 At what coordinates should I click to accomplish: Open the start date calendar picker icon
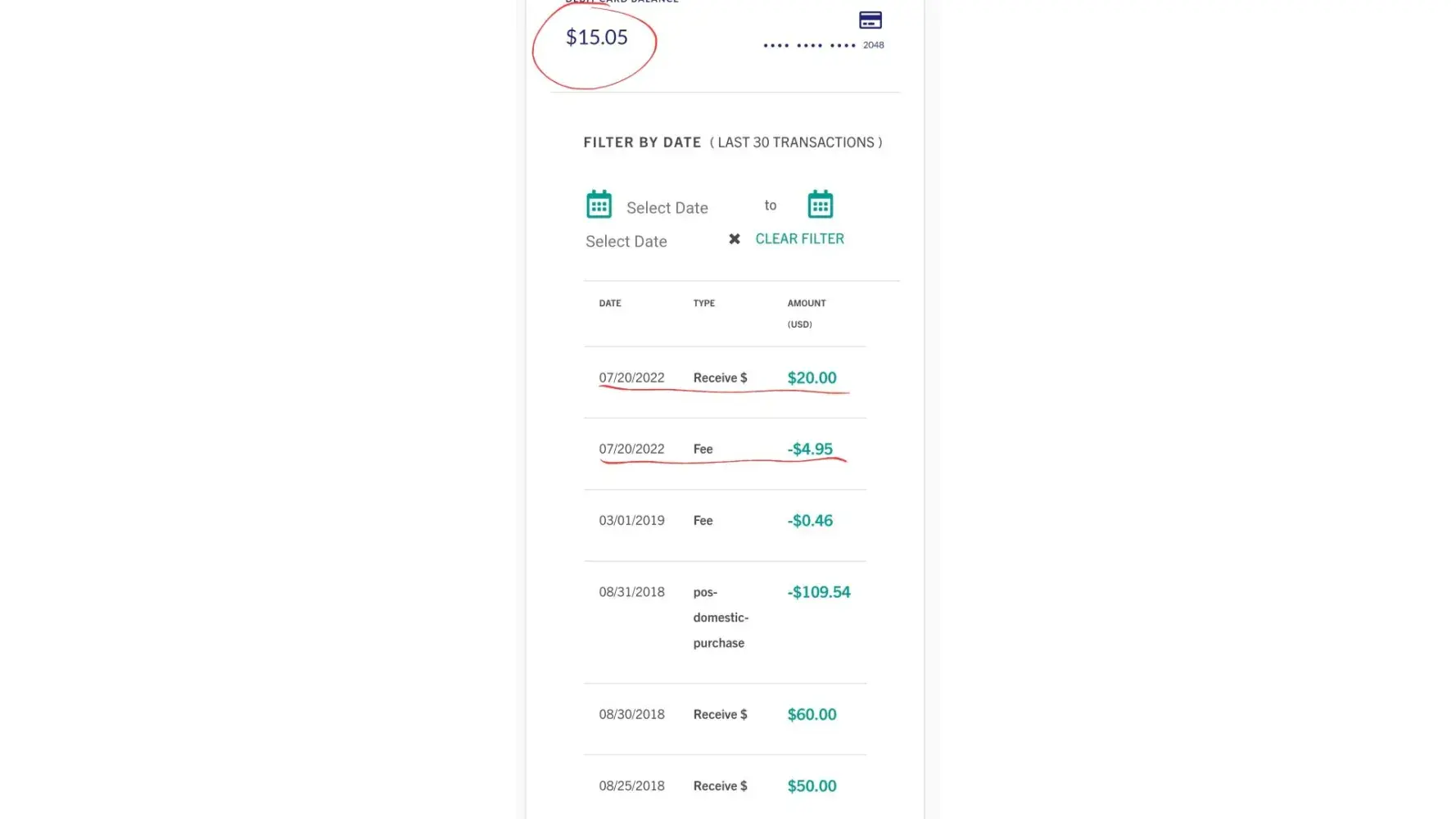point(599,205)
